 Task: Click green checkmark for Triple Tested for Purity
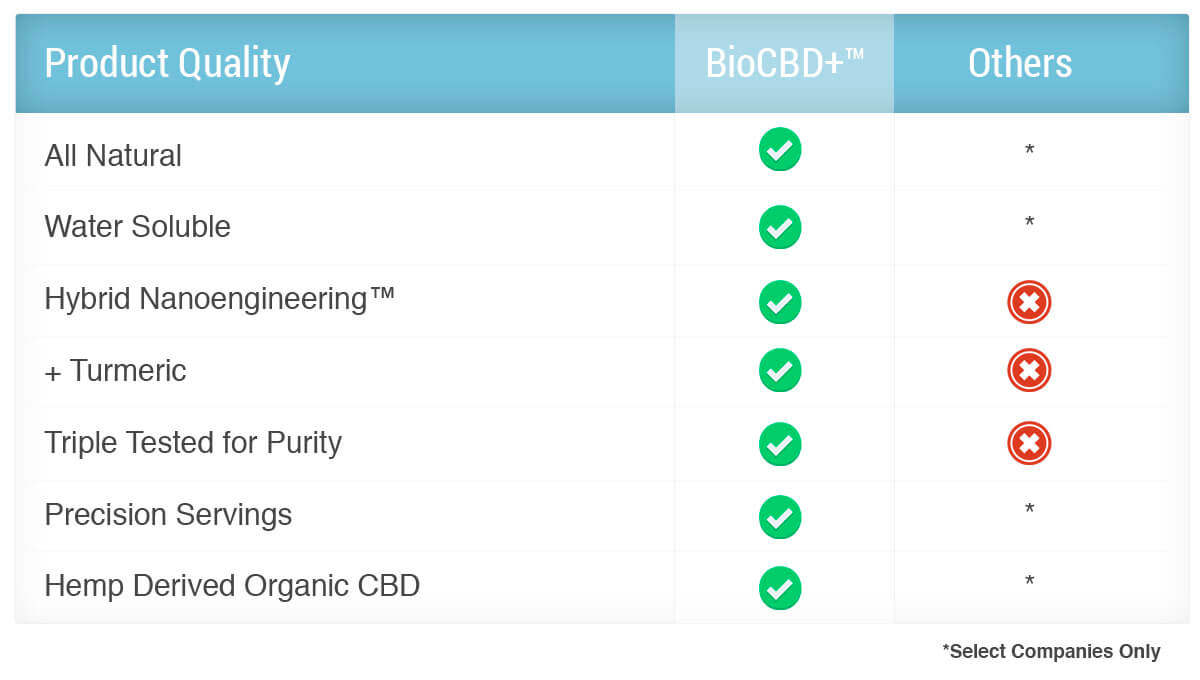coord(780,444)
